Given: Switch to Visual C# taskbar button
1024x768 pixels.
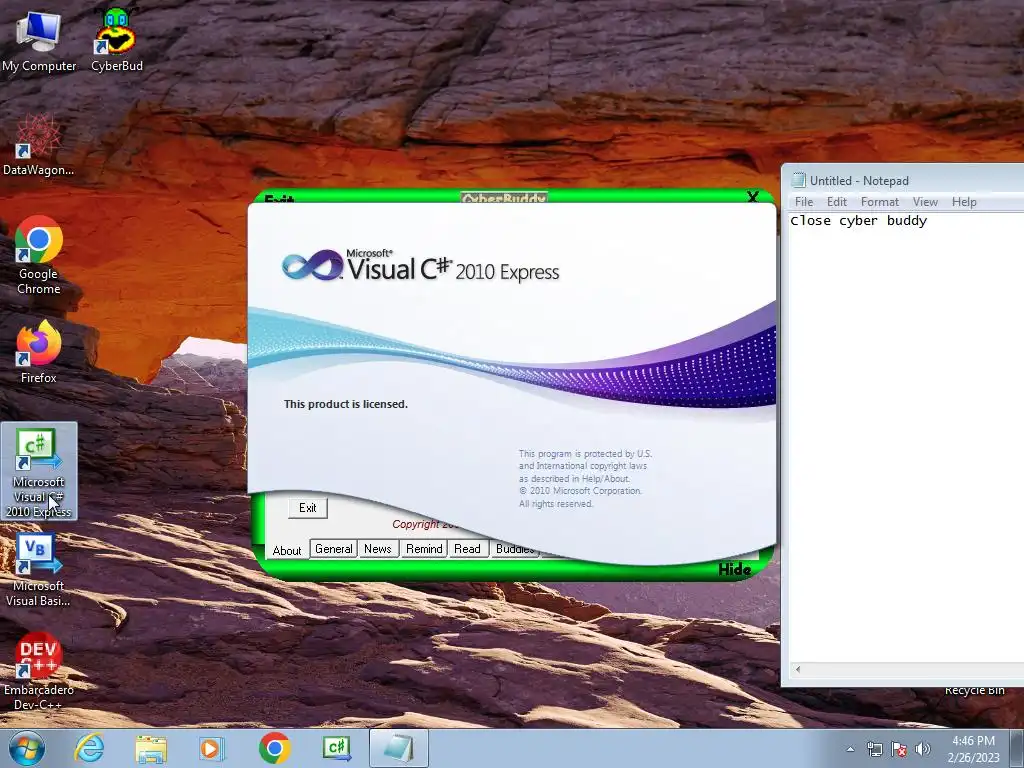Looking at the screenshot, I should click(337, 748).
